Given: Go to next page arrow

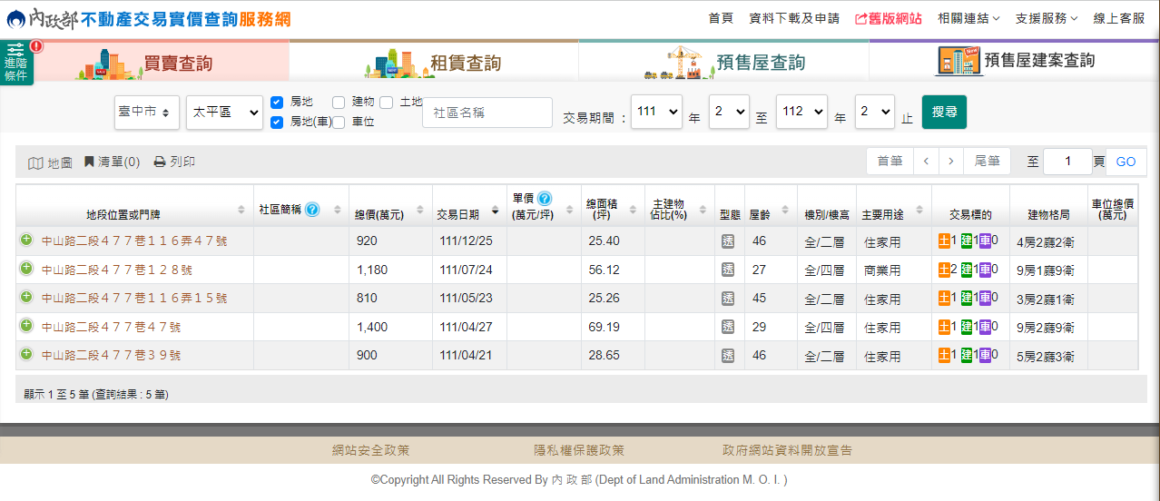Looking at the screenshot, I should click(951, 161).
